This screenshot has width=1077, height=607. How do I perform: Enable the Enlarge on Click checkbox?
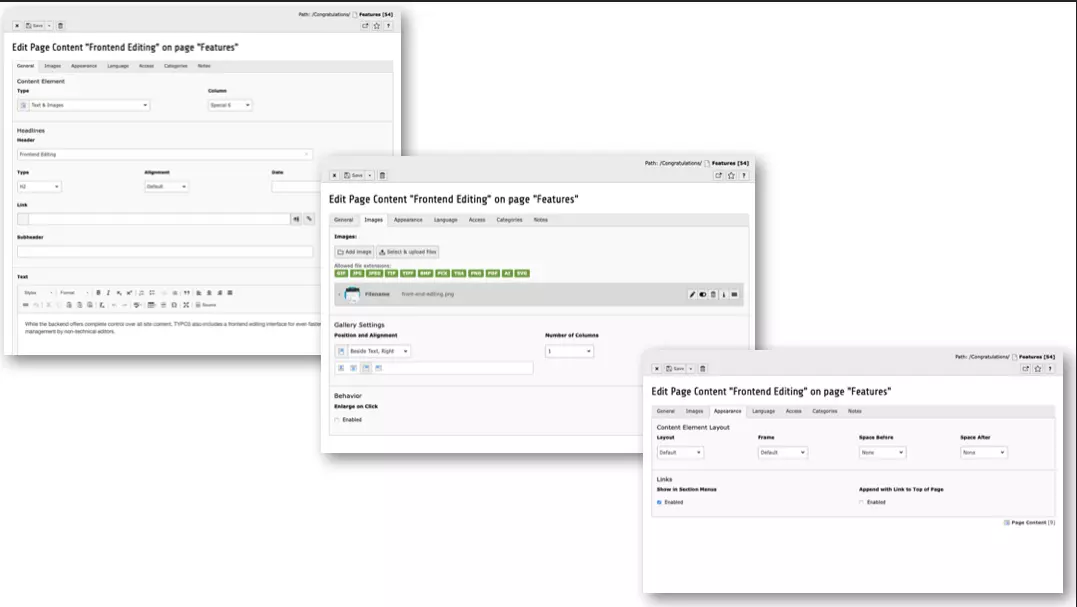337,420
